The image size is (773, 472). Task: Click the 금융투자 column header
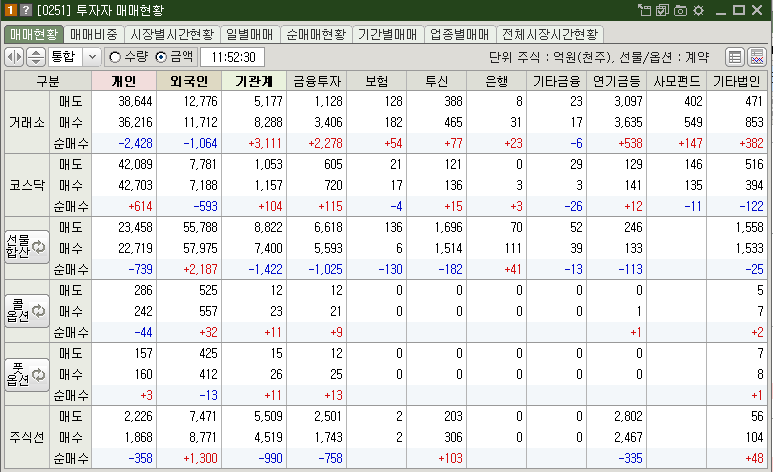pos(316,81)
